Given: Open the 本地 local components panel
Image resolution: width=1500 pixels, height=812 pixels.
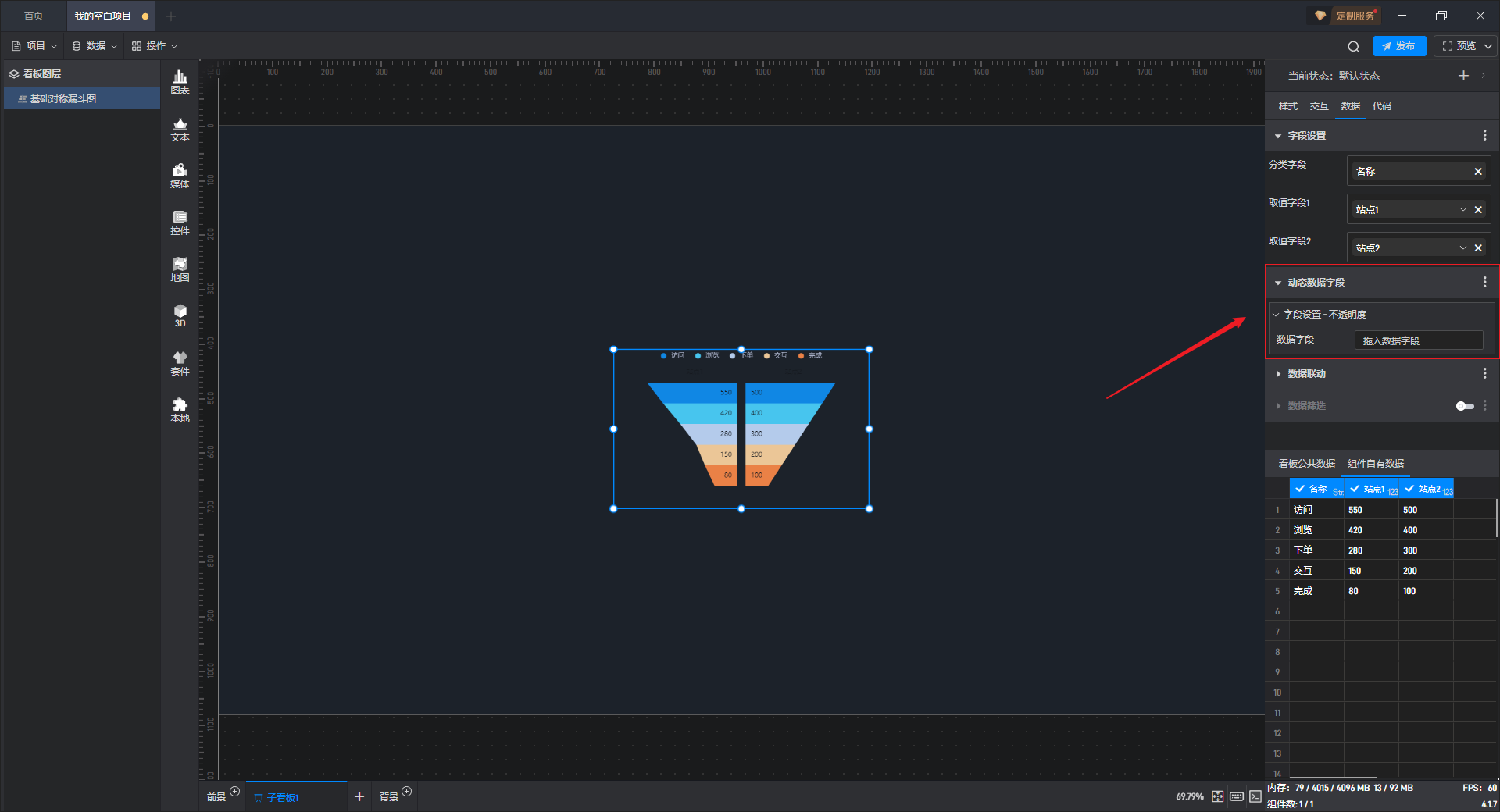Looking at the screenshot, I should (180, 410).
